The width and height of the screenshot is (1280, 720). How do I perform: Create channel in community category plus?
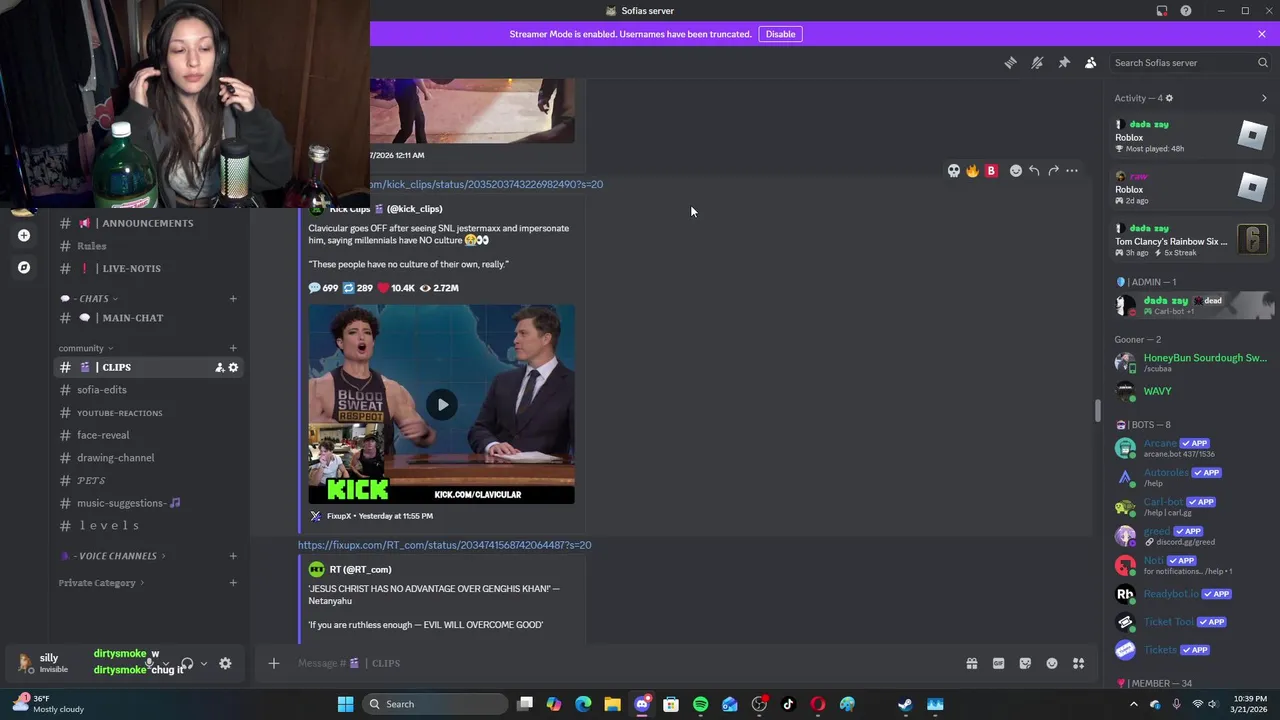[233, 348]
